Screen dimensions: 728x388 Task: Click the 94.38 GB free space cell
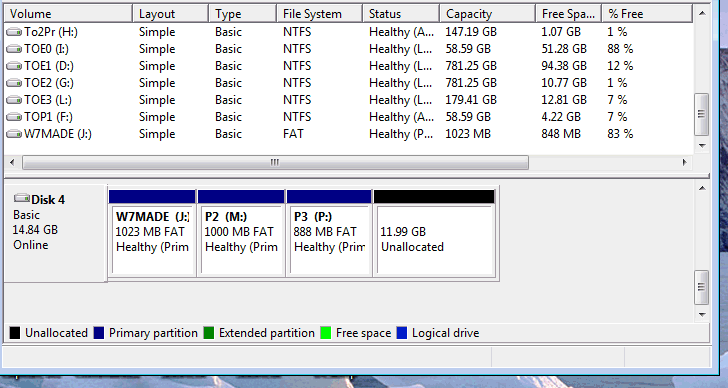tap(564, 66)
